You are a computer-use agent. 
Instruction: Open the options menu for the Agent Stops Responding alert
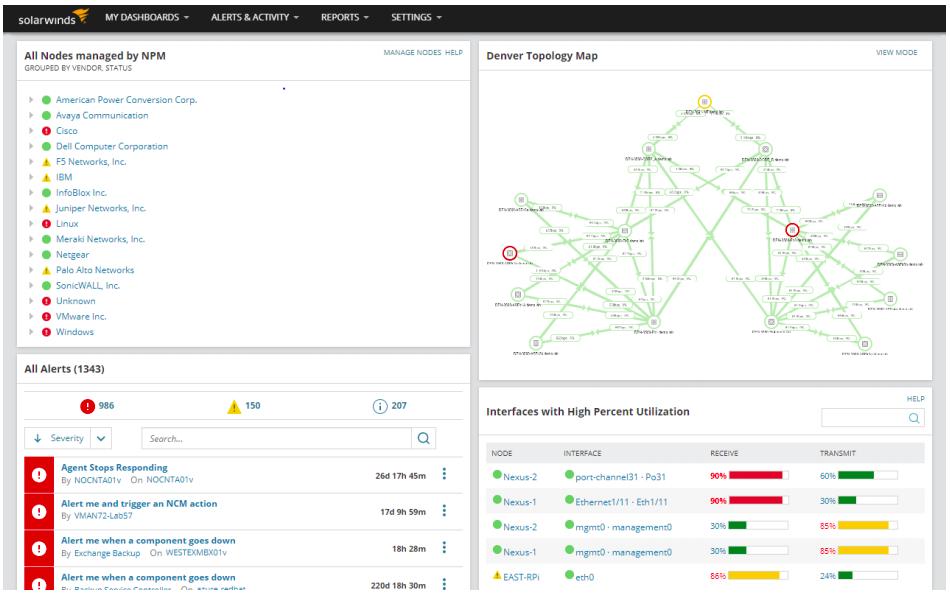(x=444, y=474)
